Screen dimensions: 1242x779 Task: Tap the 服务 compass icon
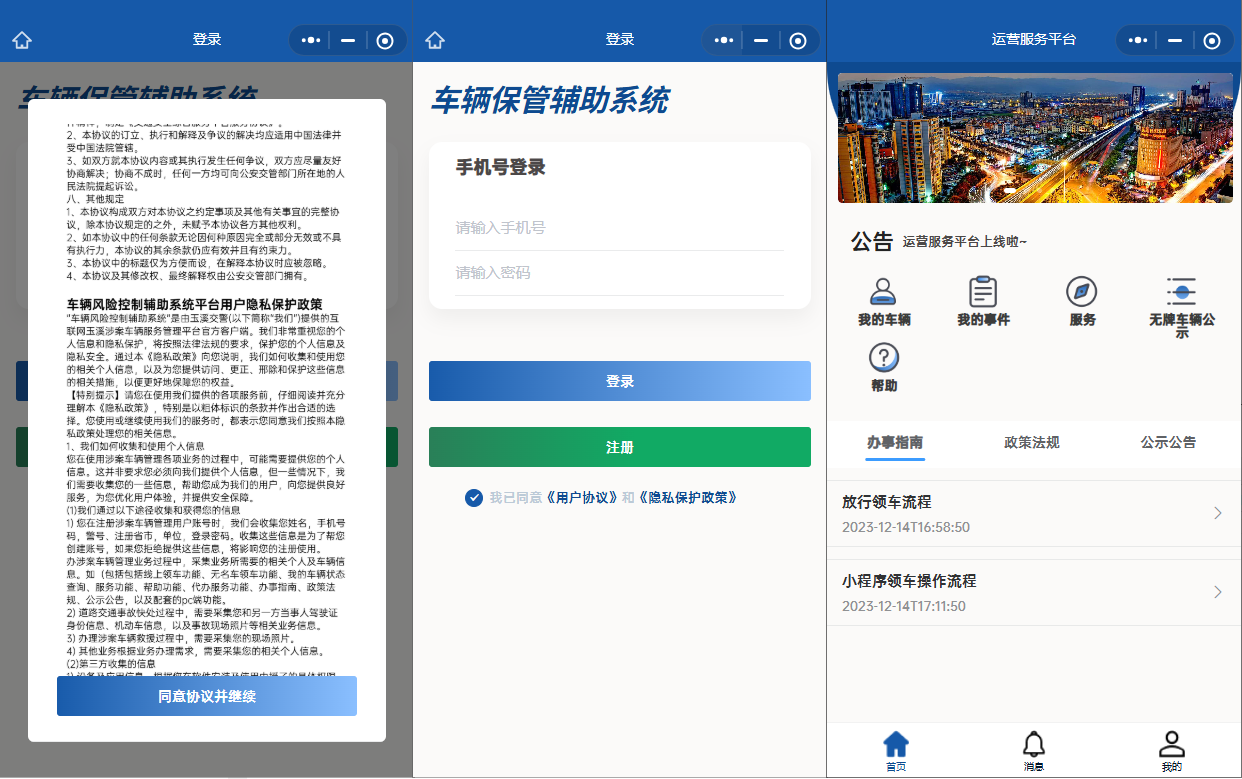(x=1082, y=292)
